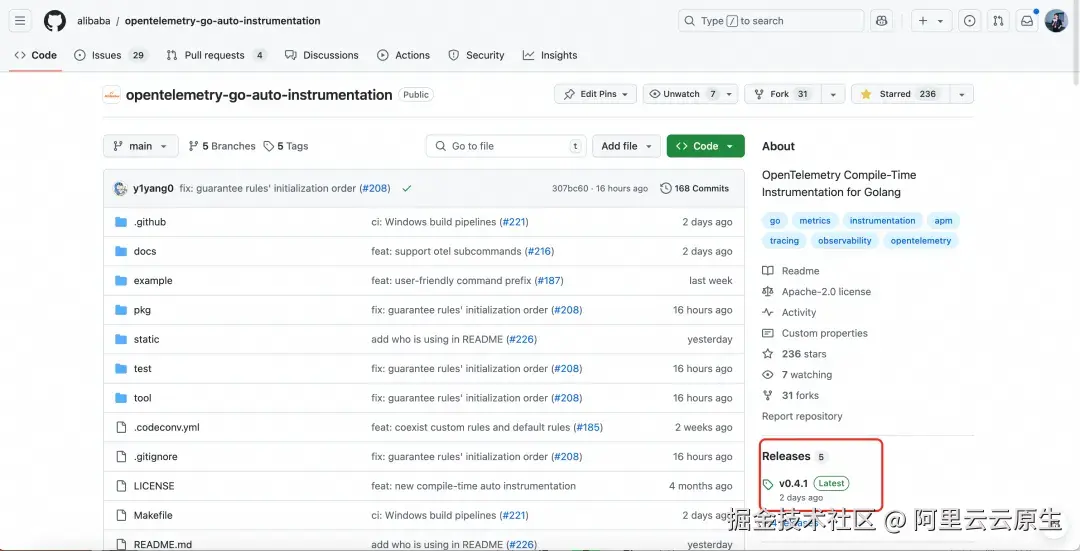Expand the Fork options caret
The width and height of the screenshot is (1080, 551).
tap(833, 94)
